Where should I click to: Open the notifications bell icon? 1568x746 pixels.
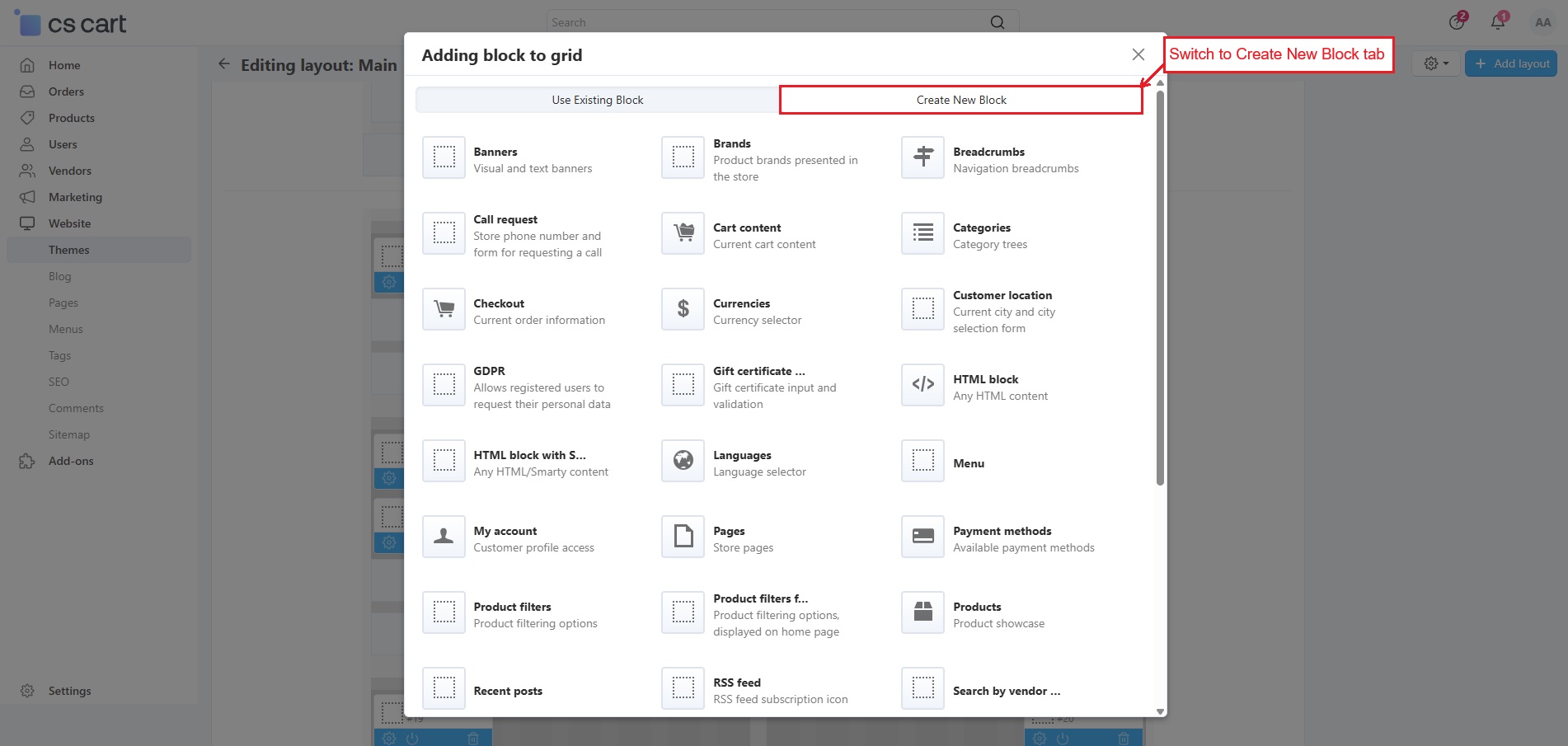[1498, 22]
